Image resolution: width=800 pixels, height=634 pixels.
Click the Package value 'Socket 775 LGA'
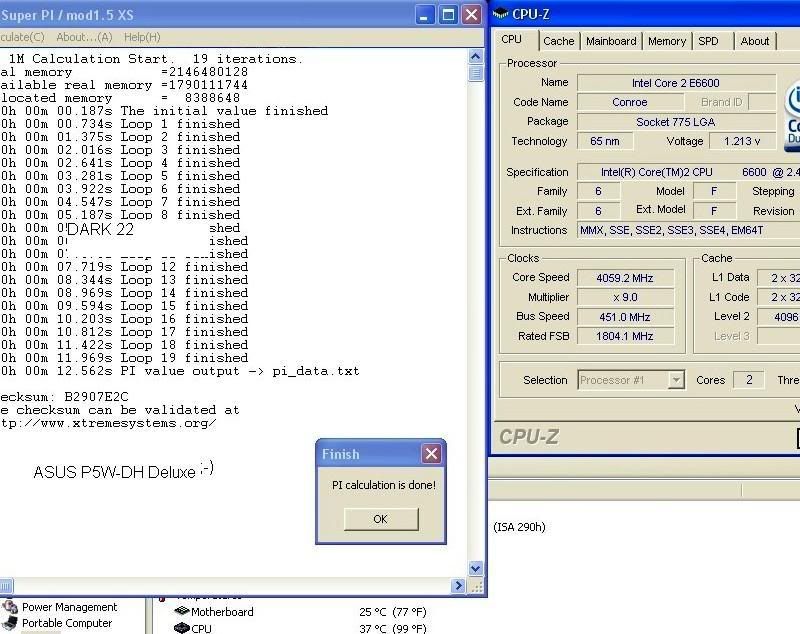(676, 122)
